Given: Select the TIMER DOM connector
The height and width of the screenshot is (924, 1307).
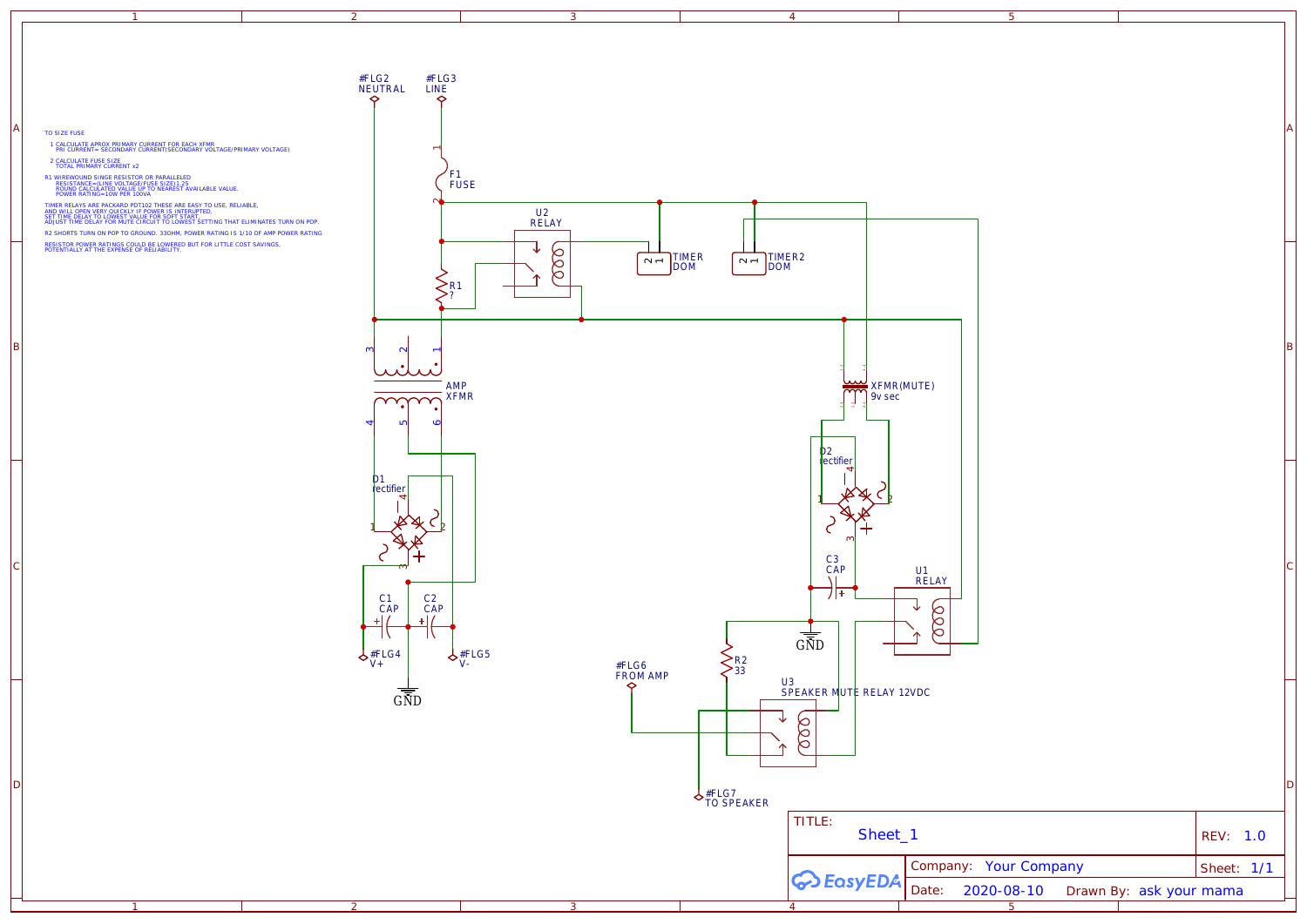Looking at the screenshot, I should pos(653,262).
